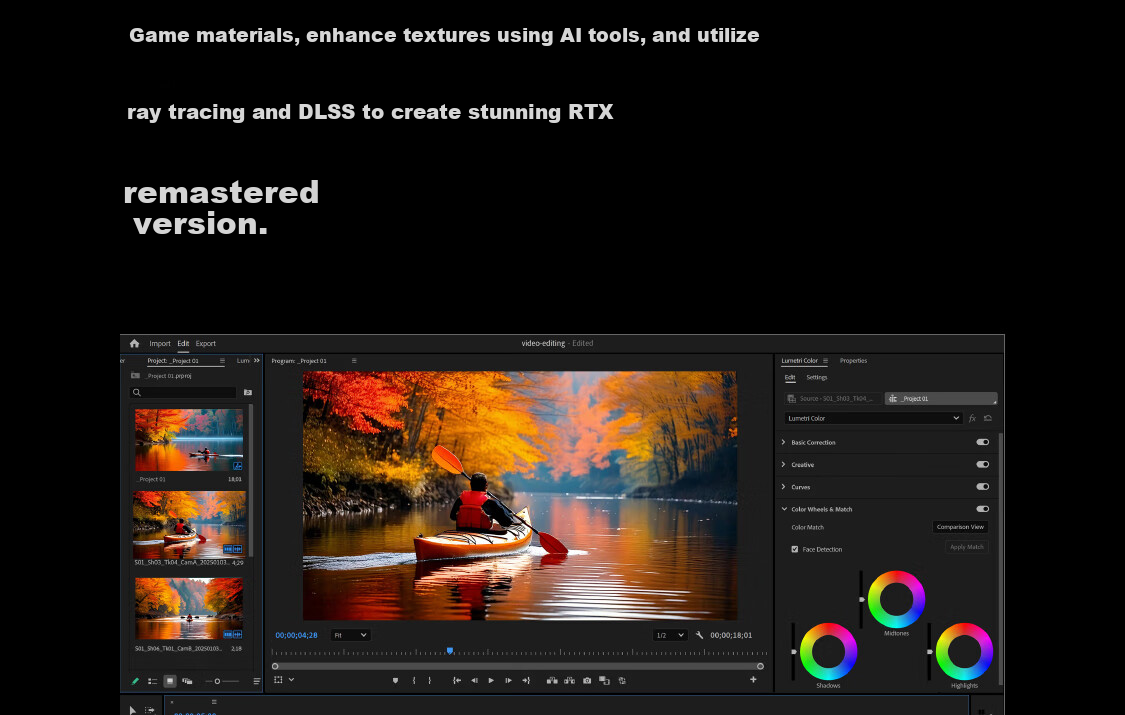Uncheck the Face Detection checkbox

[x=795, y=549]
